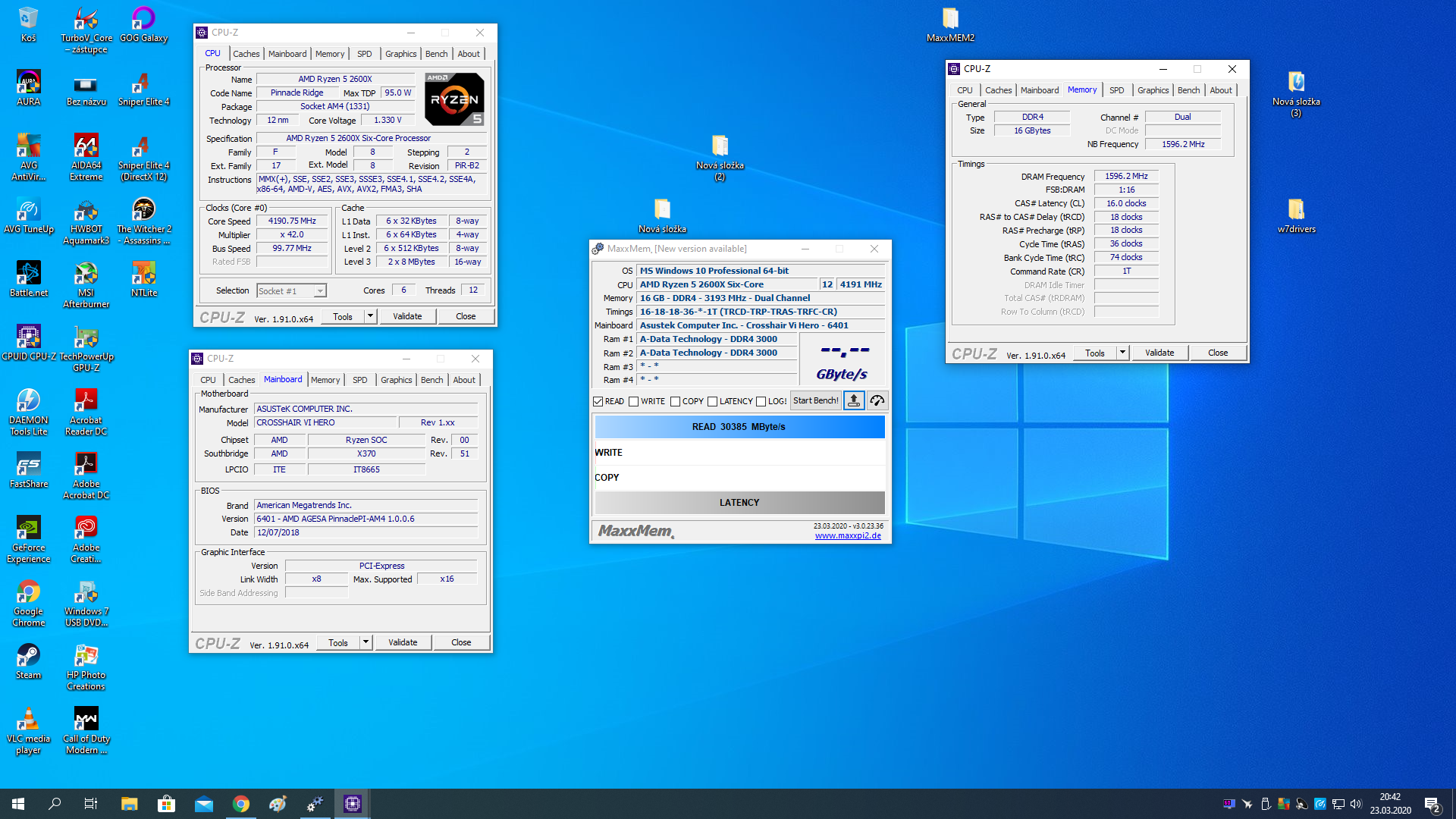Click the Ram #1 A-Data Technology entry
Image resolution: width=1456 pixels, height=819 pixels.
(x=717, y=339)
